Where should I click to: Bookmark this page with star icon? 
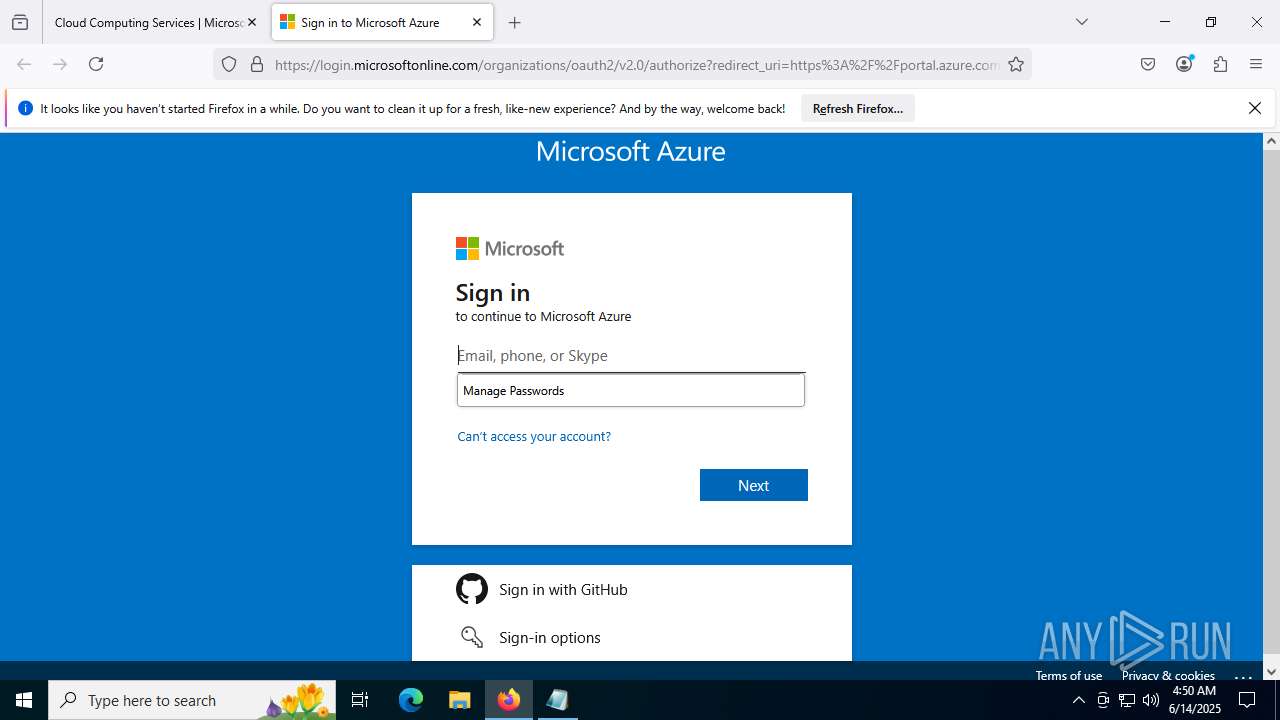click(x=1016, y=64)
